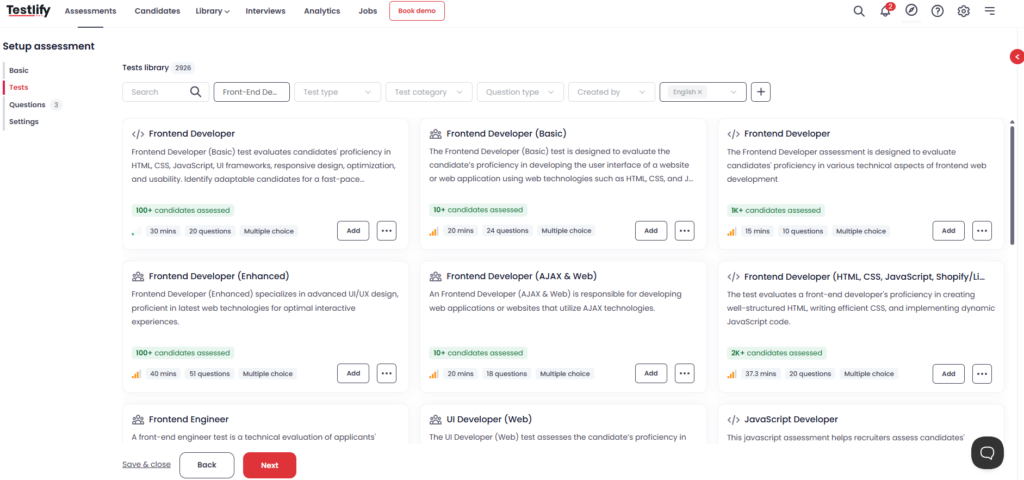This screenshot has height=480, width=1024.
Task: Click the red collapse arrow at right edge
Action: [x=1017, y=57]
